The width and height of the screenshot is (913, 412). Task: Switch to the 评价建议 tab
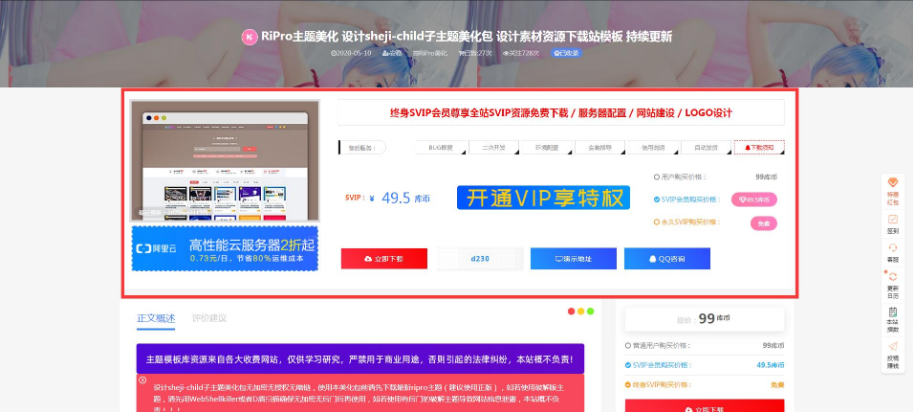210,319
